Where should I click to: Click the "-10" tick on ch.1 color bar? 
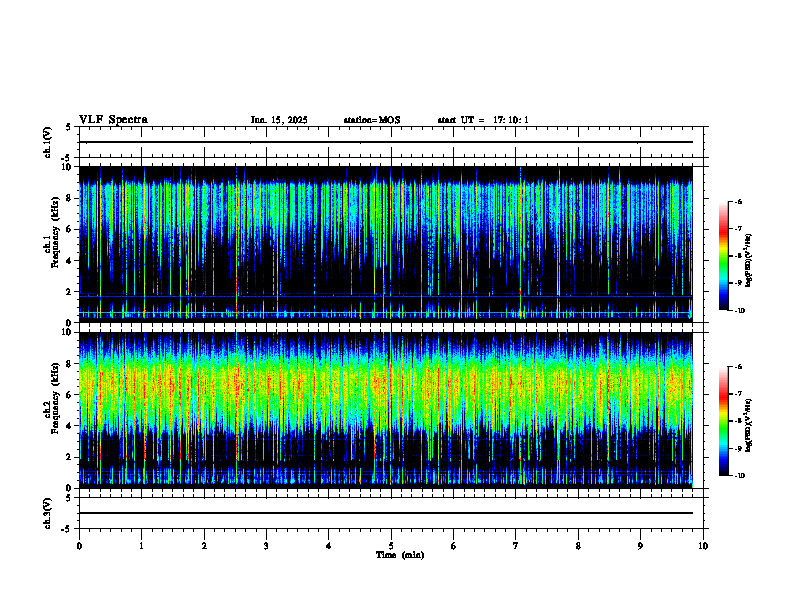point(739,311)
